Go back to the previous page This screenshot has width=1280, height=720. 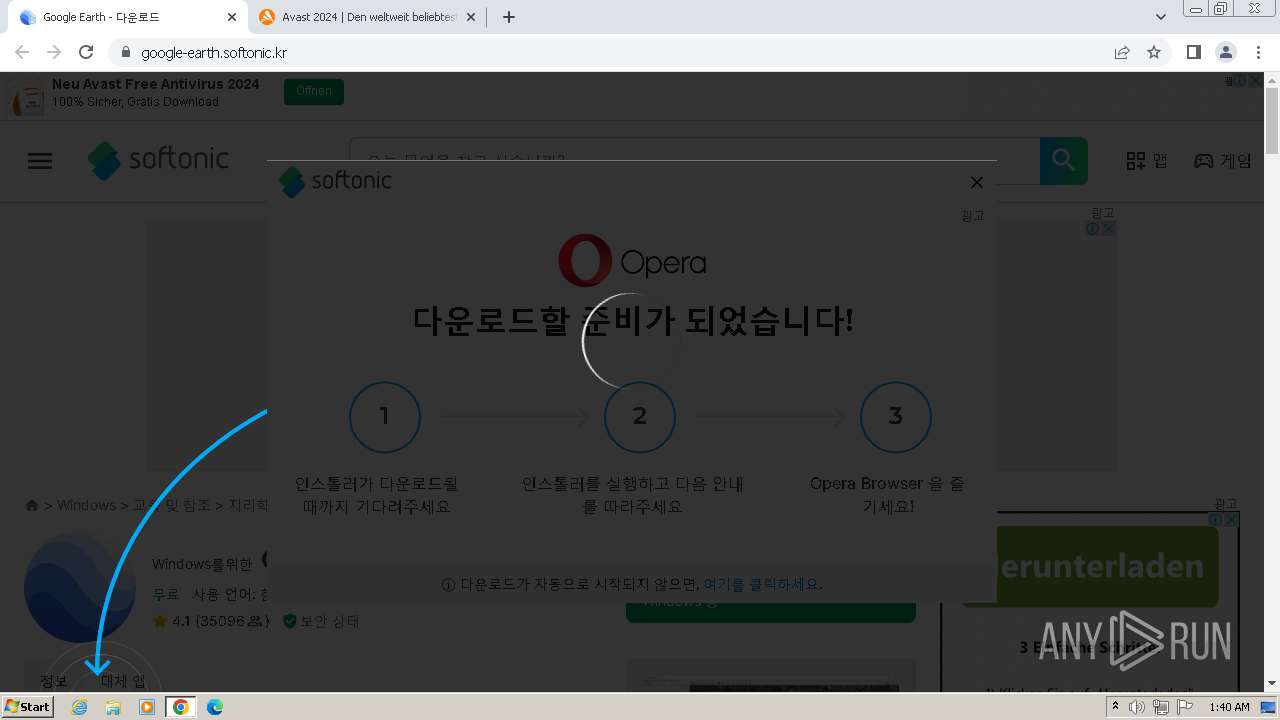pos(22,52)
